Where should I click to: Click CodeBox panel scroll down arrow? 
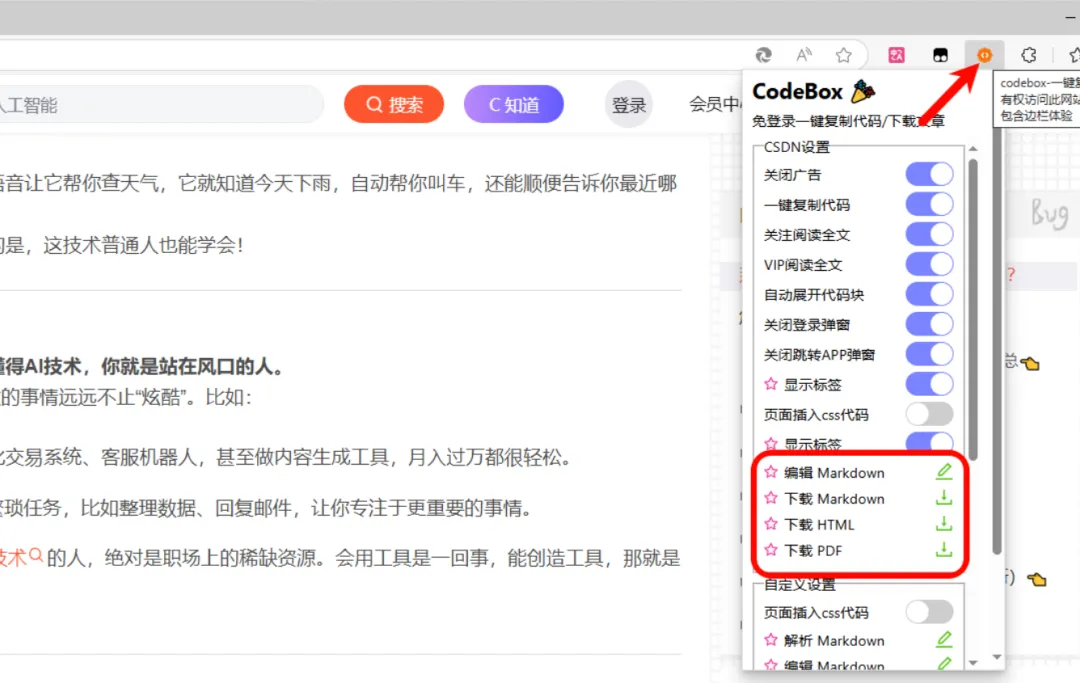[973, 662]
